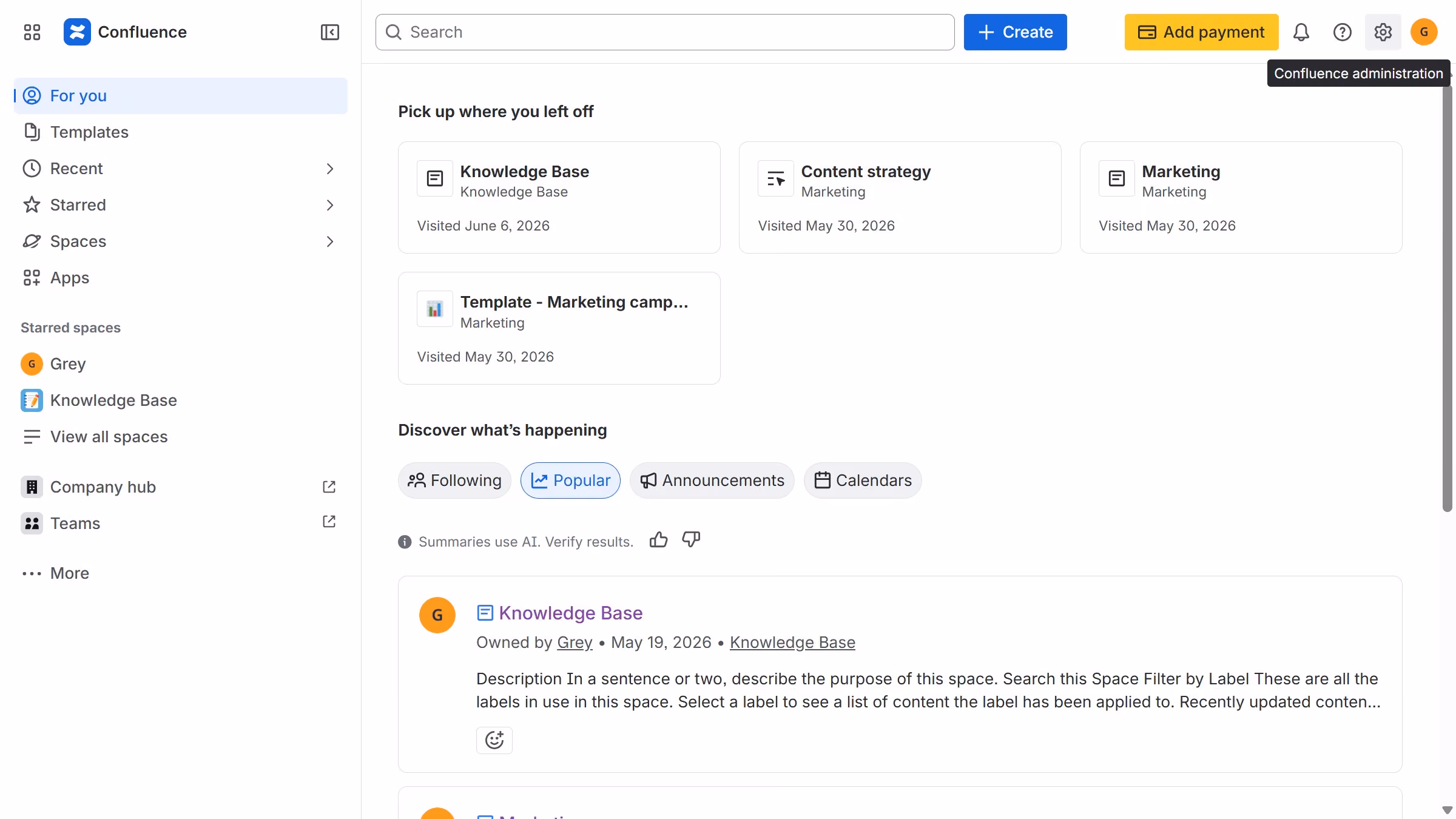Open the Knowledge Base recent card

tap(559, 198)
